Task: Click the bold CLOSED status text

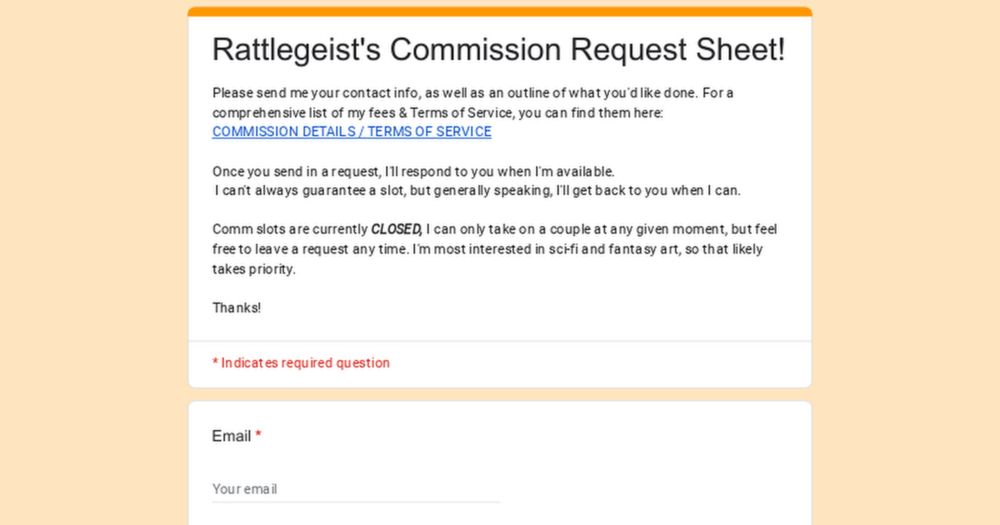Action: click(396, 229)
